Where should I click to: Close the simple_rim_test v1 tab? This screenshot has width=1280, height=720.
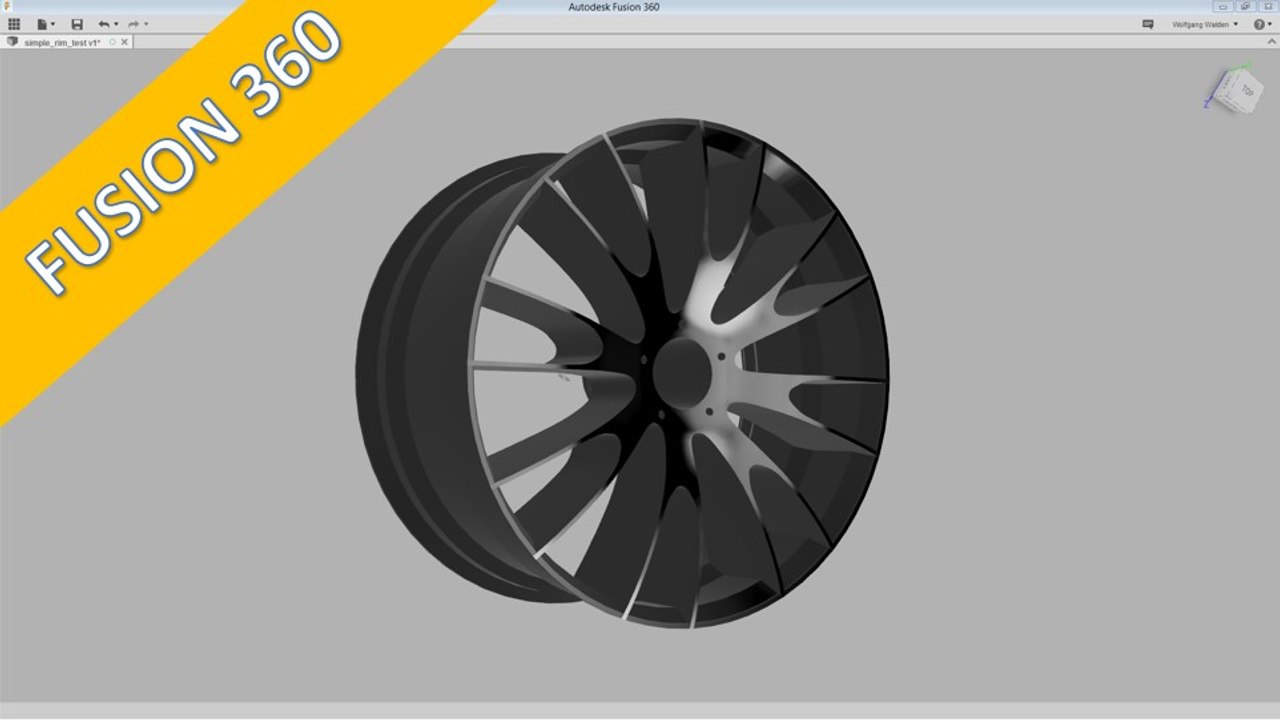pyautogui.click(x=124, y=42)
